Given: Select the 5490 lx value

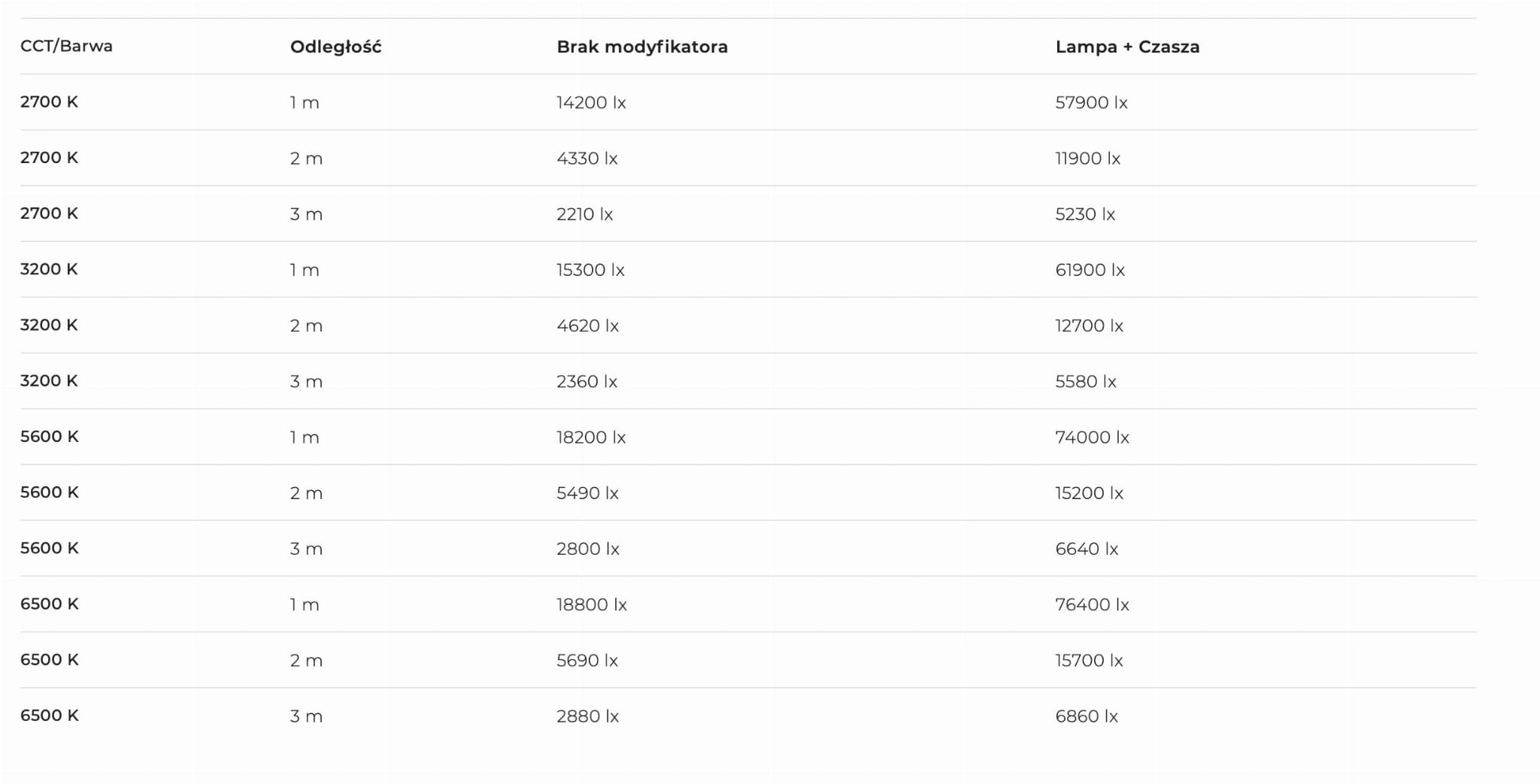Looking at the screenshot, I should click(587, 493).
